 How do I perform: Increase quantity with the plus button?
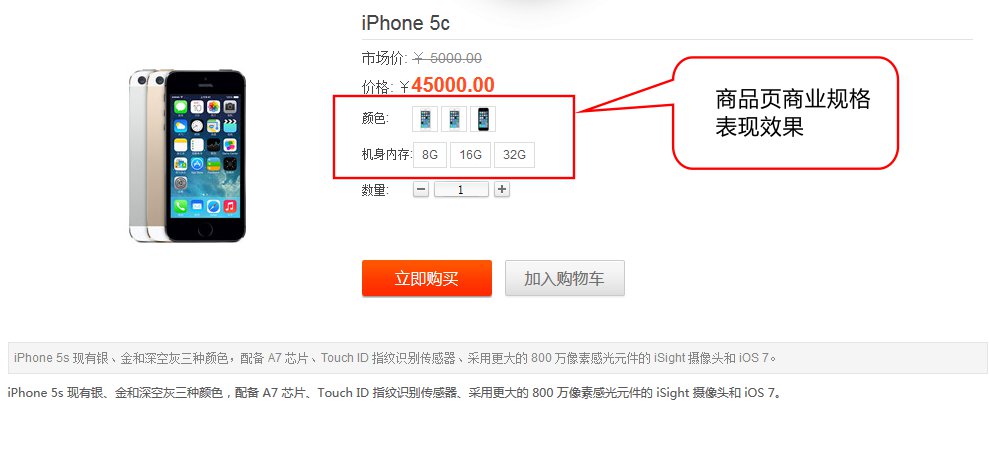(502, 189)
